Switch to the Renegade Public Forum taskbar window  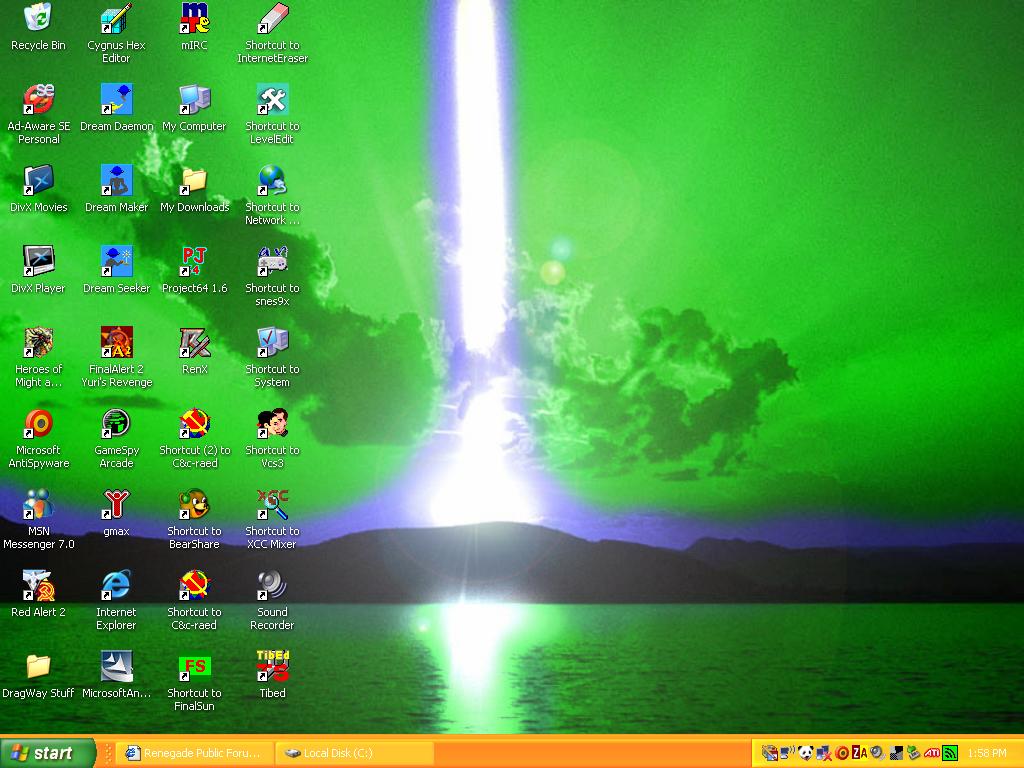pos(192,753)
